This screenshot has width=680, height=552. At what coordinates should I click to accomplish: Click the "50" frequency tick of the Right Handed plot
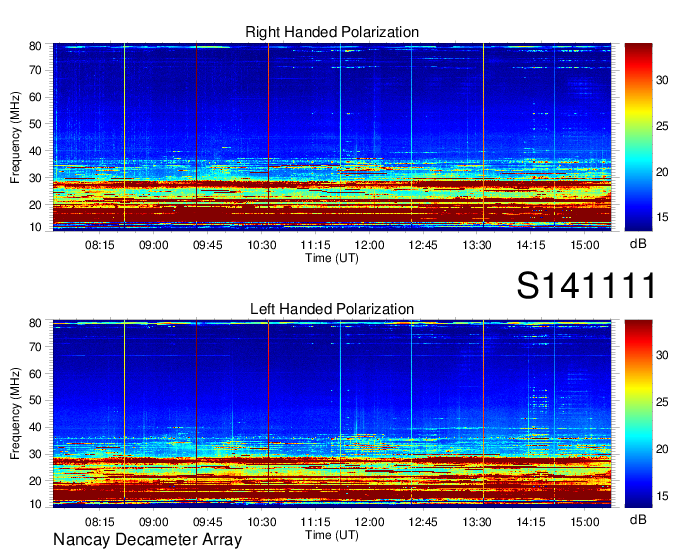[35, 124]
